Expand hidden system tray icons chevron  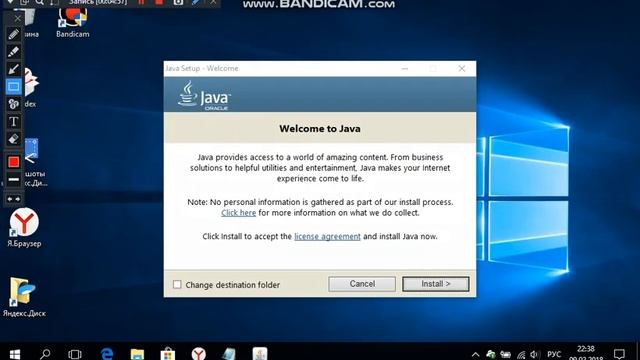click(476, 354)
